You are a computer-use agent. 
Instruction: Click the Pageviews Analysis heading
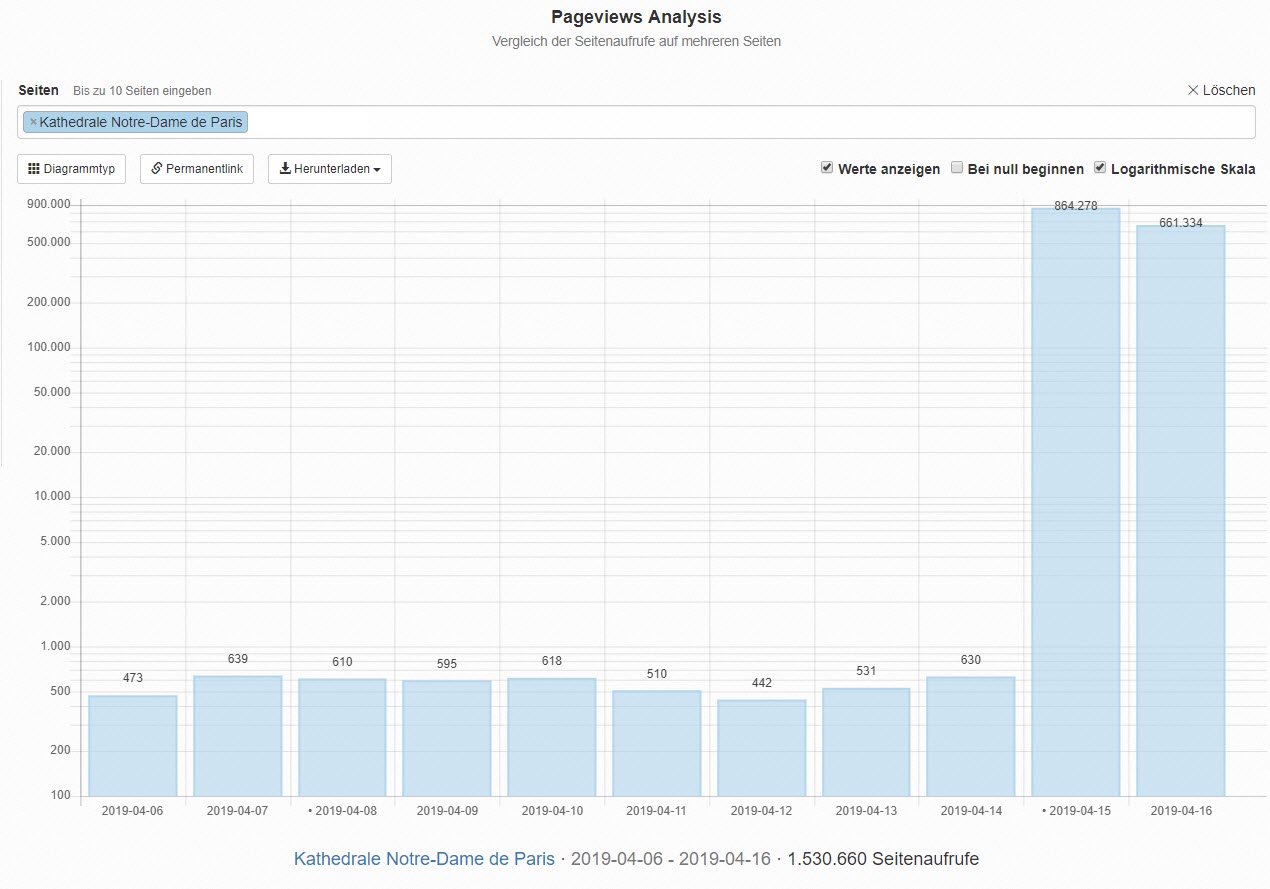[636, 17]
